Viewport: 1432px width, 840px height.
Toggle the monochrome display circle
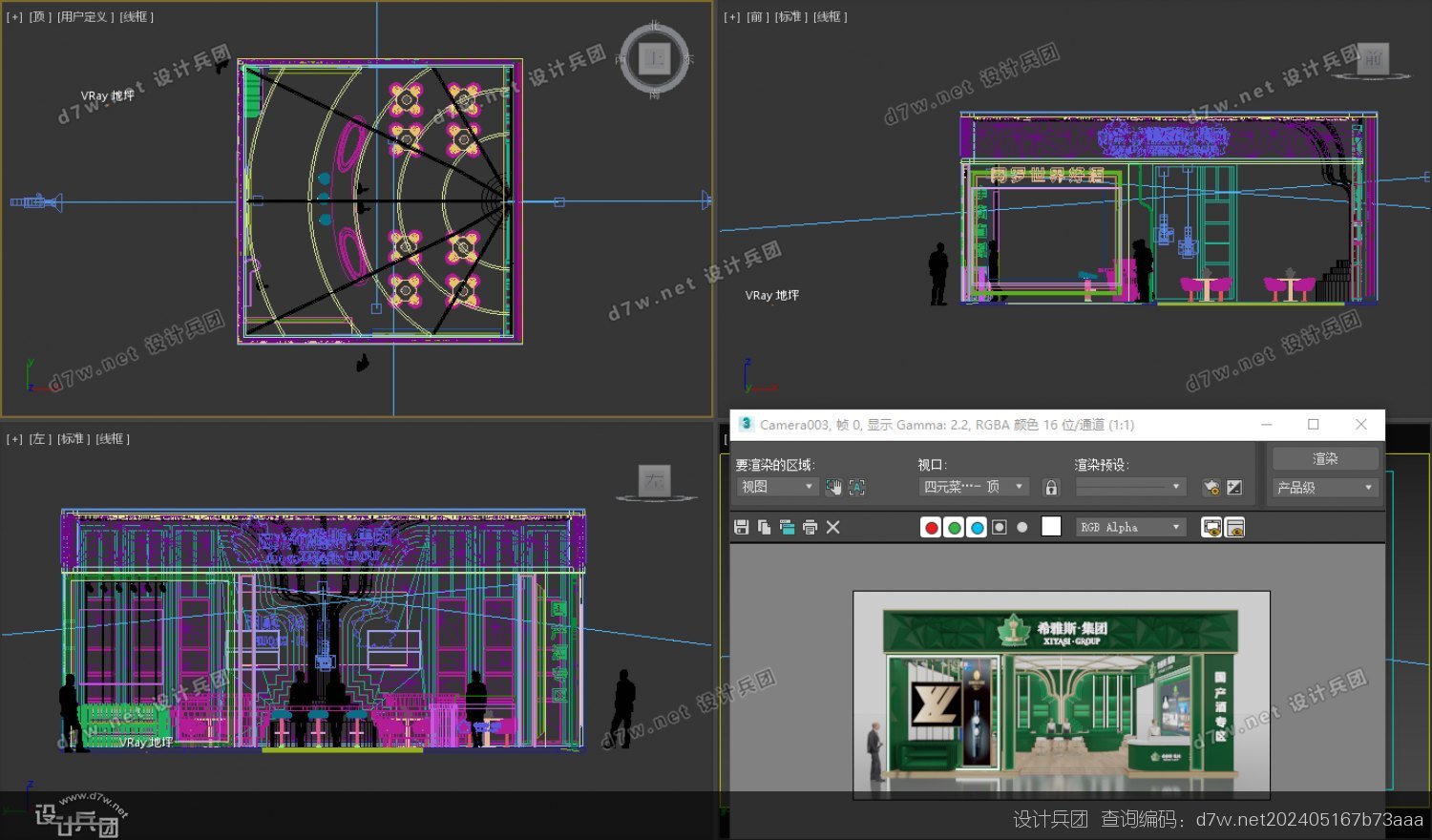click(1022, 527)
